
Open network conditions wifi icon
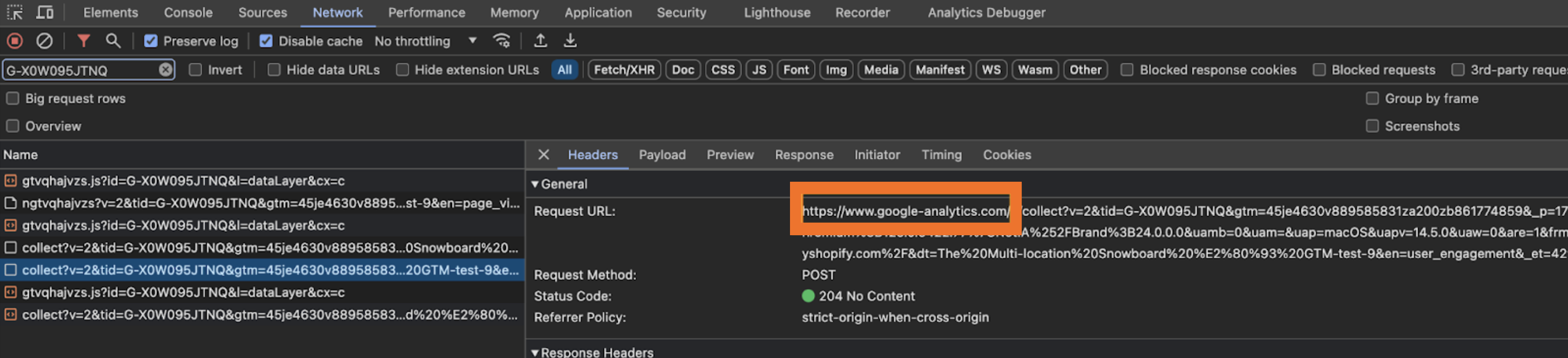(502, 41)
